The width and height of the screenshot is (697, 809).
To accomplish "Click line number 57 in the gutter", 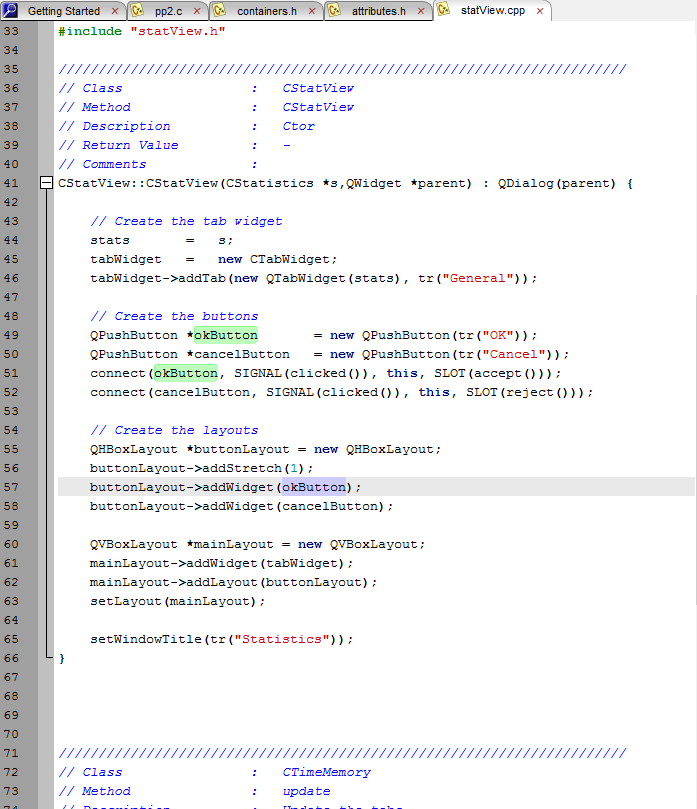I will point(12,487).
